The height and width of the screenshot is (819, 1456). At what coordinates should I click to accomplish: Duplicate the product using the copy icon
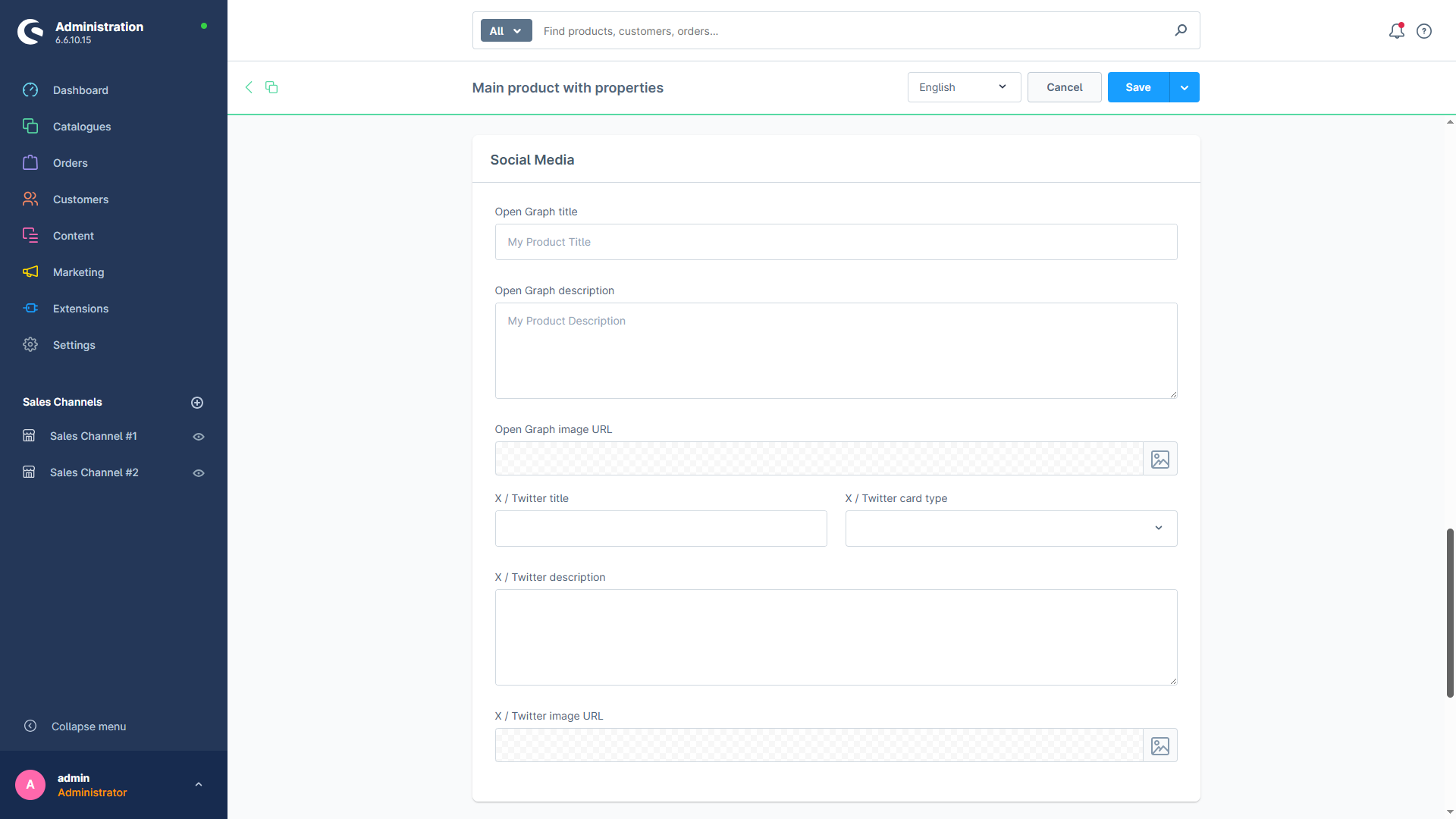(x=271, y=87)
